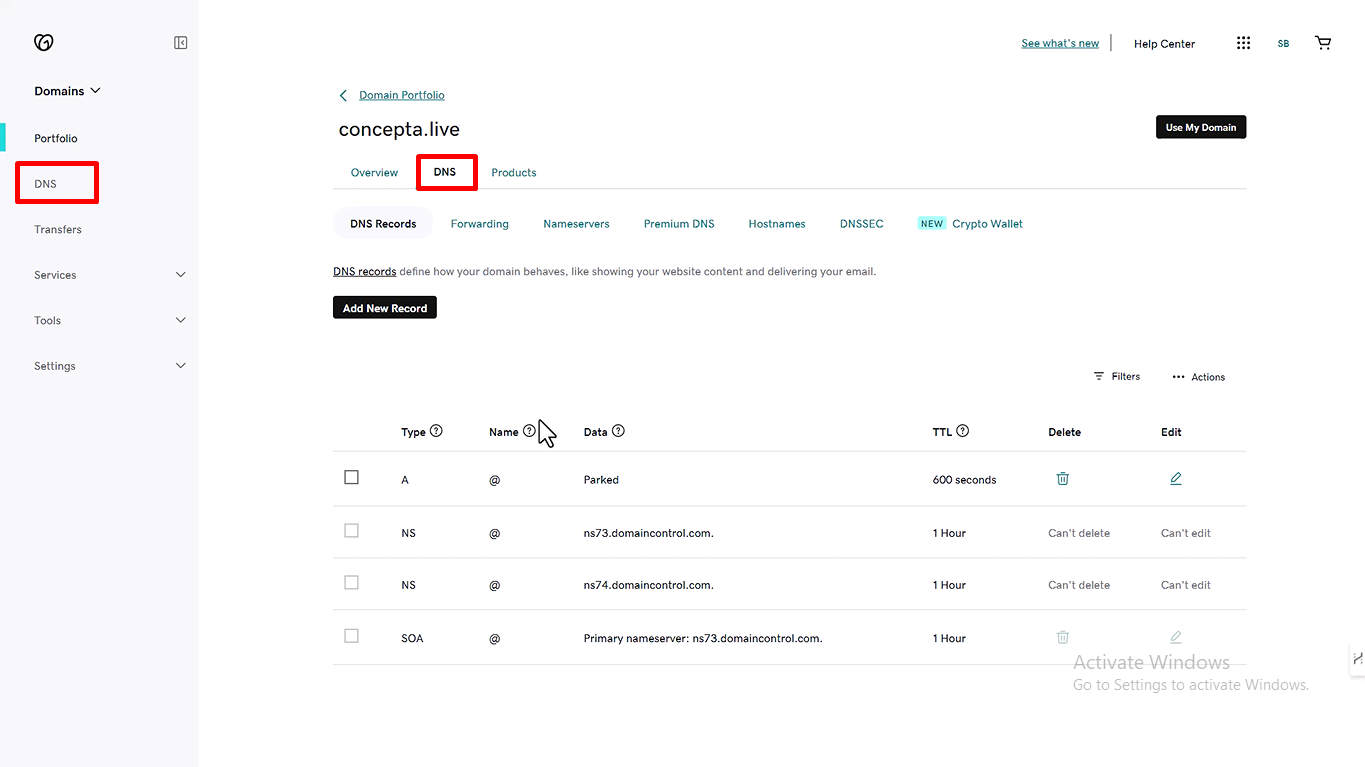Expand the Domains dropdown

click(68, 91)
